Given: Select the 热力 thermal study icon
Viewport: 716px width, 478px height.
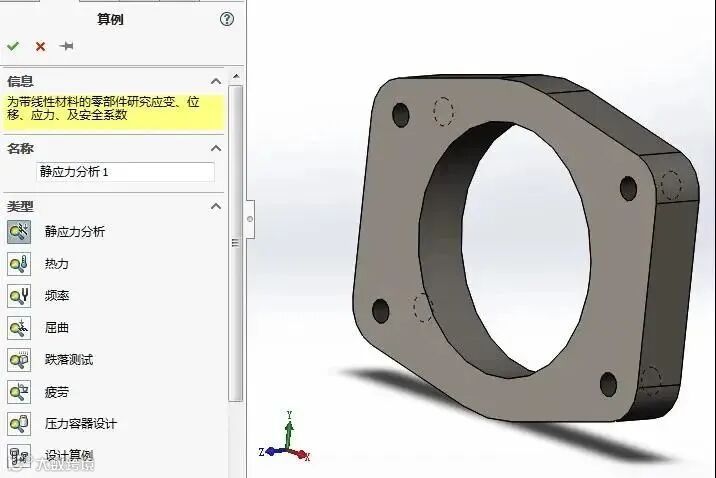Looking at the screenshot, I should coord(19,264).
